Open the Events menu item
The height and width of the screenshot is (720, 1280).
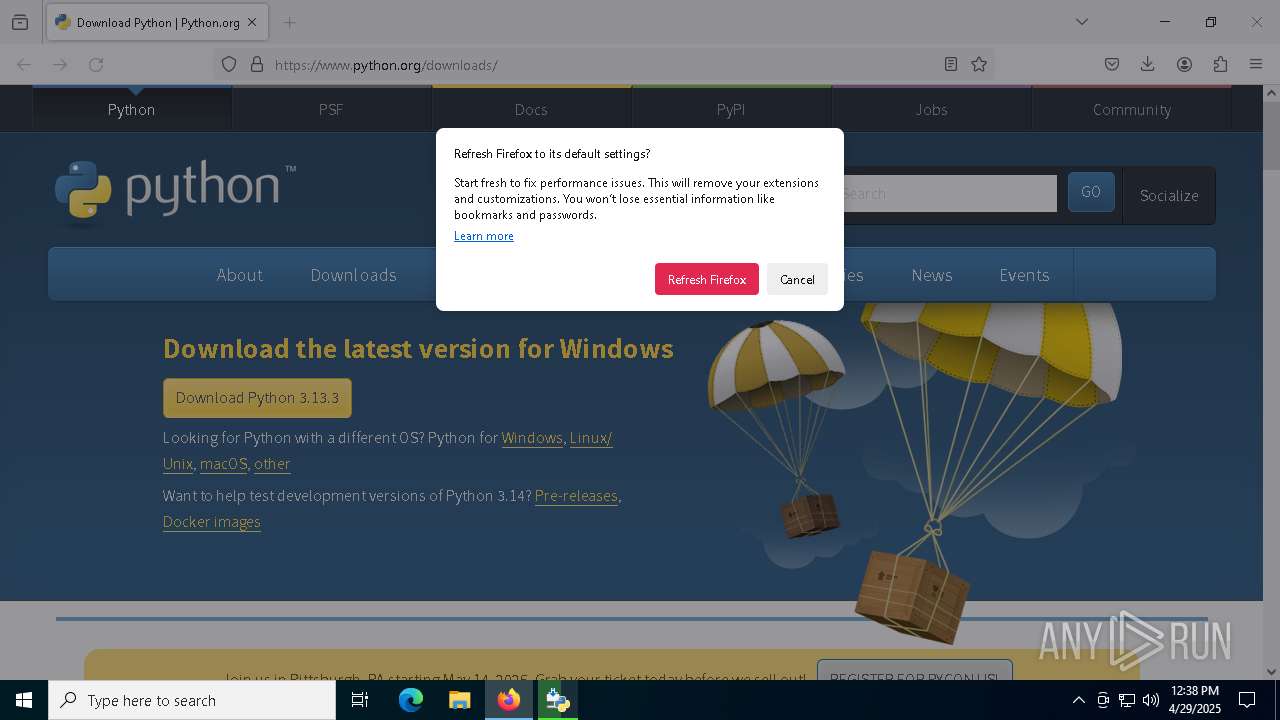click(1024, 275)
